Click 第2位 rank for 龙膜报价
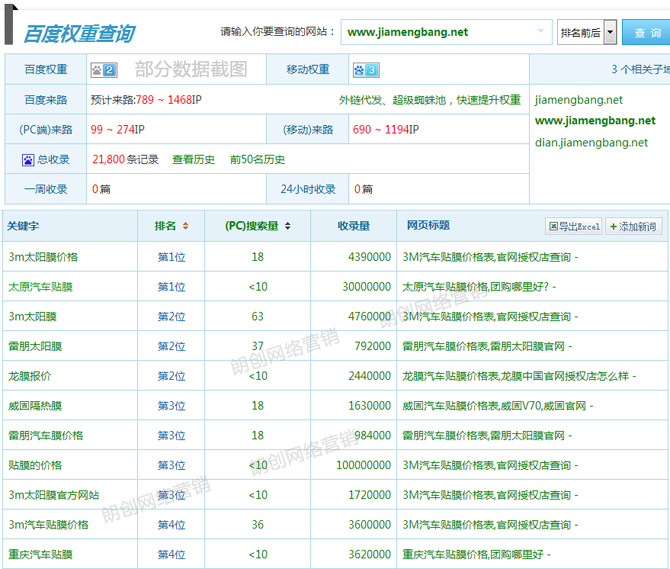Screen dimensions: 670x569 pyautogui.click(x=171, y=376)
